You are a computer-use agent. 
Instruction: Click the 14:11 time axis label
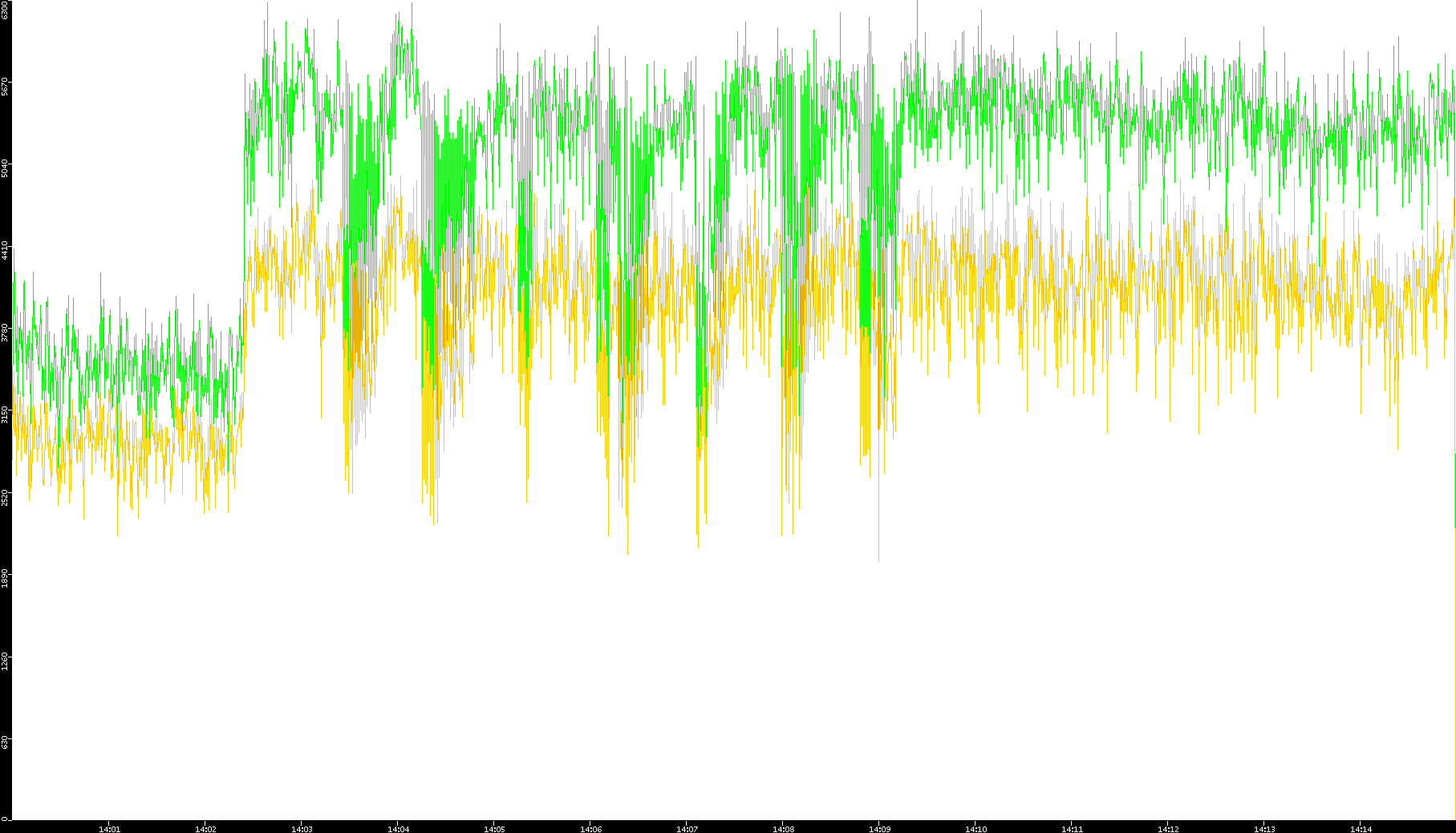click(x=1072, y=829)
